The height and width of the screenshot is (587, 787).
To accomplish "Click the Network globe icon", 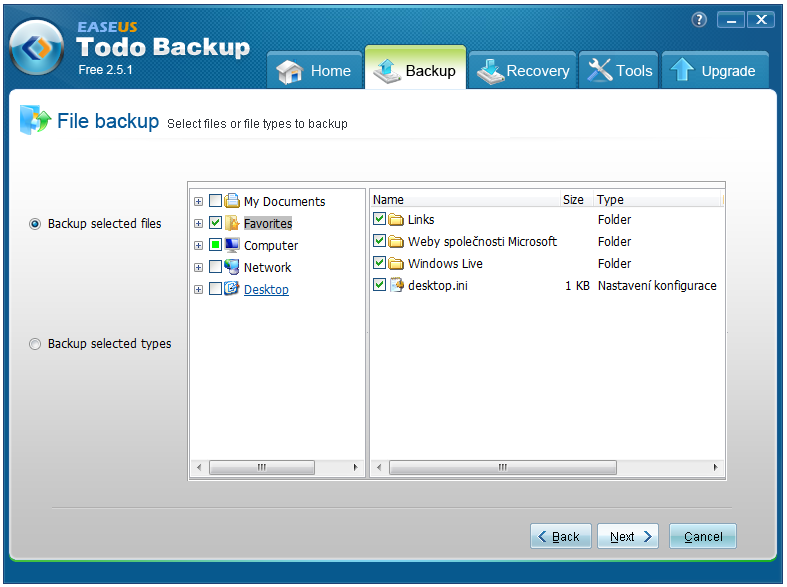I will 232,267.
